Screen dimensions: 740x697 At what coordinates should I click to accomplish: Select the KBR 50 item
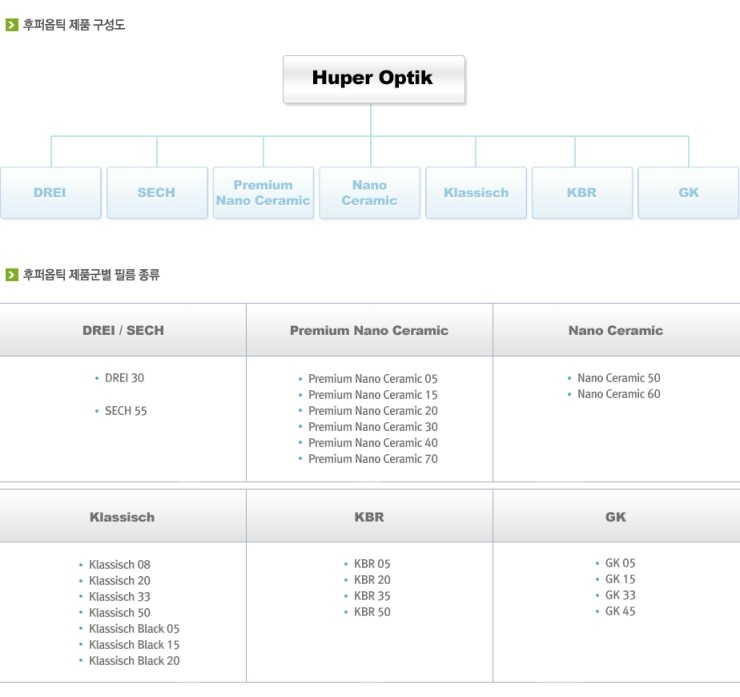[x=372, y=612]
